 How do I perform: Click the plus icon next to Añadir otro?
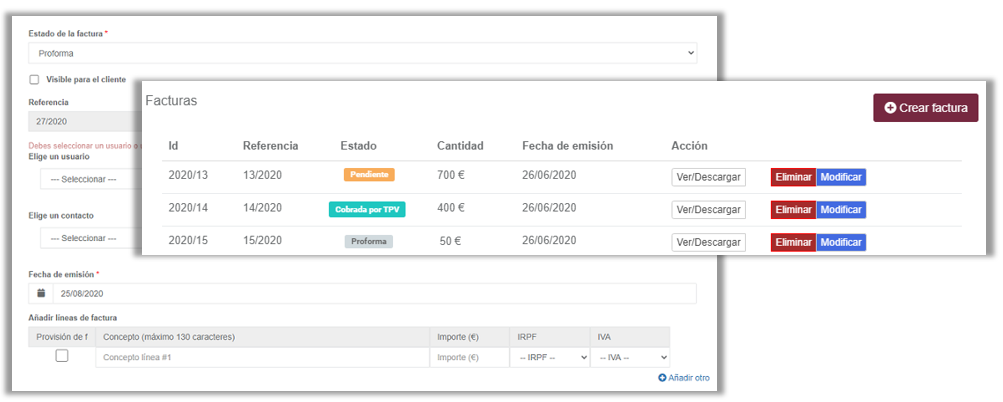[661, 377]
